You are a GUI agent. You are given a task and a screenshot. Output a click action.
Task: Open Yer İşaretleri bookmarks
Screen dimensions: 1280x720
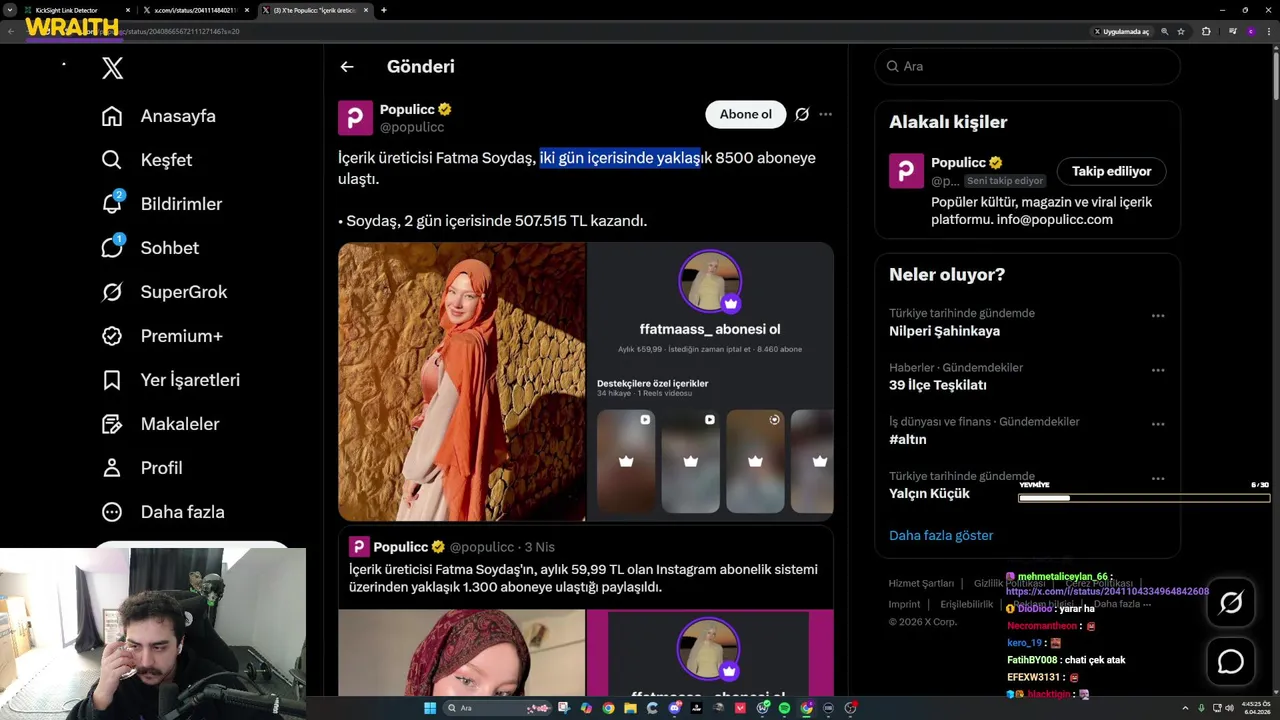pyautogui.click(x=171, y=380)
